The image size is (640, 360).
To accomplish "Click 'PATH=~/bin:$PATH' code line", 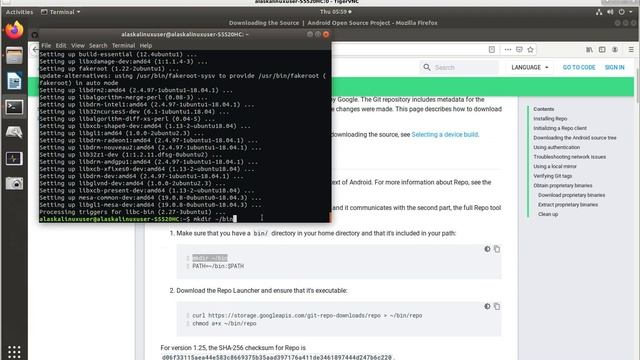I will tap(218, 266).
